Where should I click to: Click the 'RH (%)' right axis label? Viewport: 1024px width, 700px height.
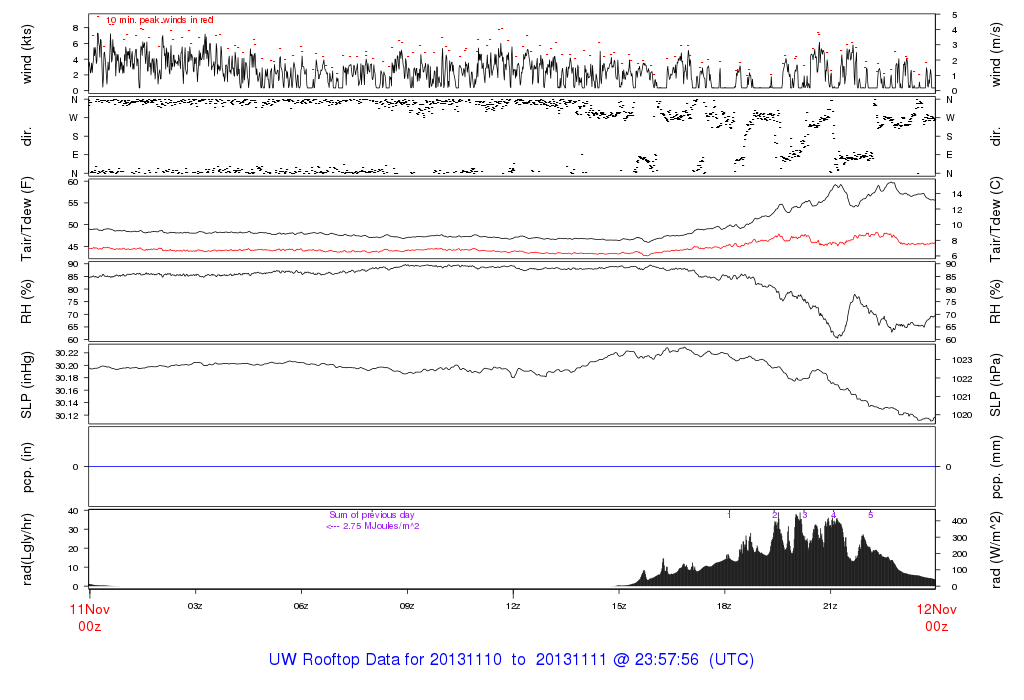click(x=997, y=301)
